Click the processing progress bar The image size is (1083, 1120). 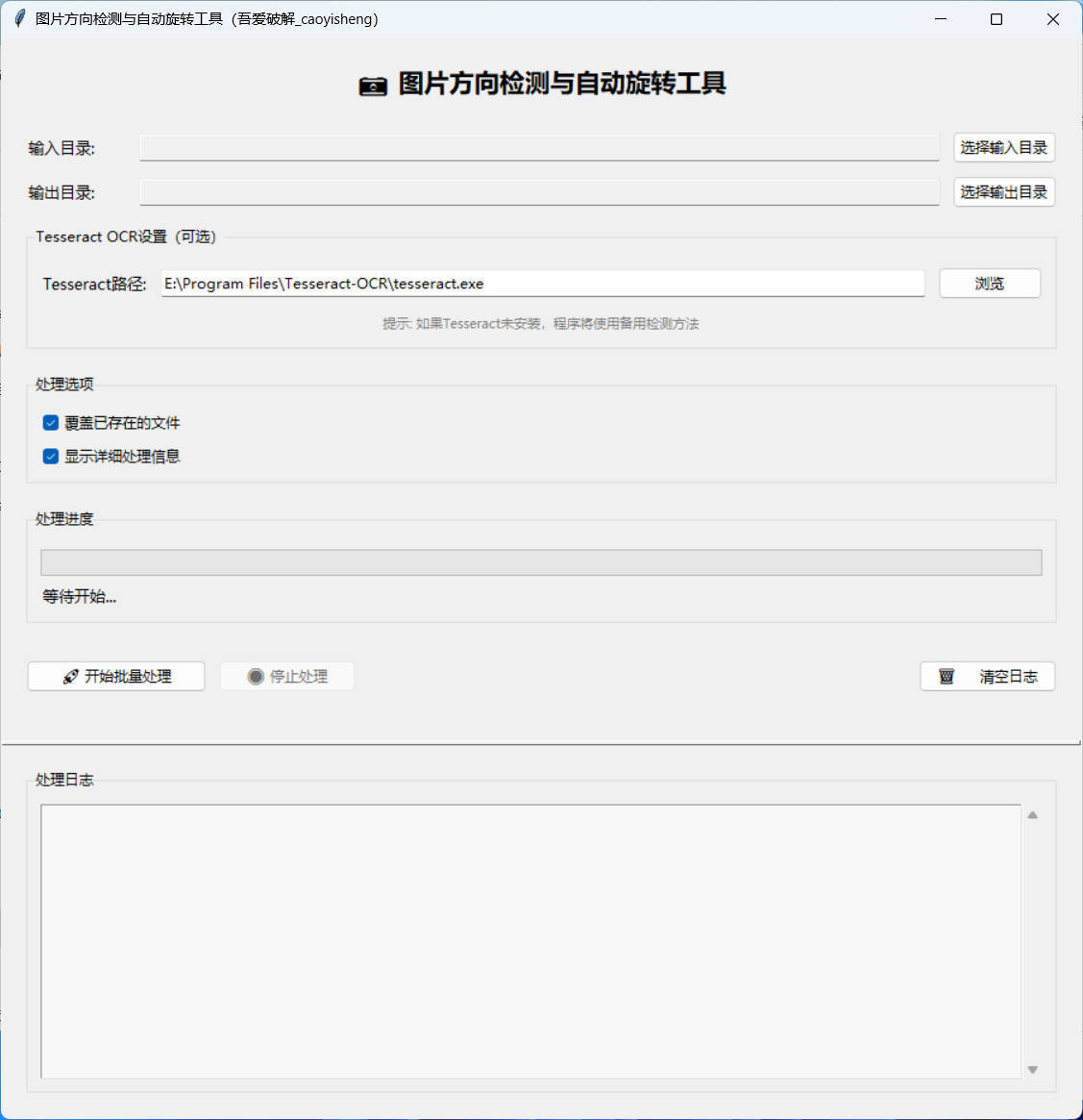541,562
